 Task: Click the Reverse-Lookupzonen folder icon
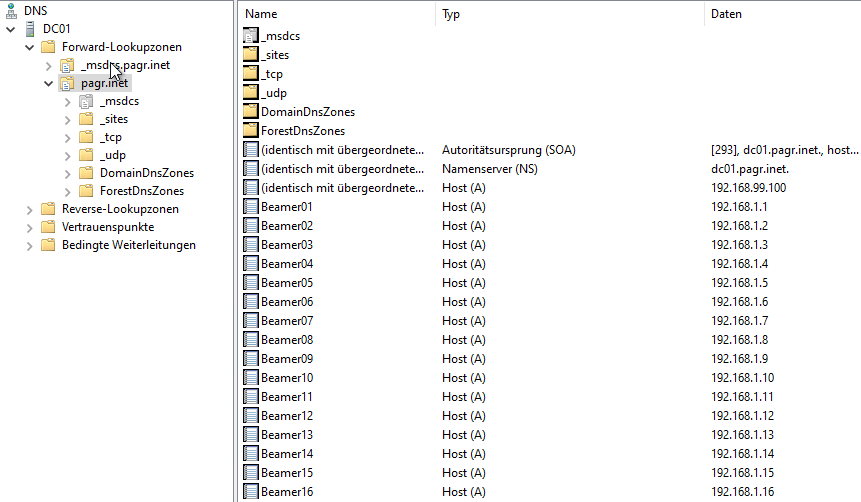point(48,209)
